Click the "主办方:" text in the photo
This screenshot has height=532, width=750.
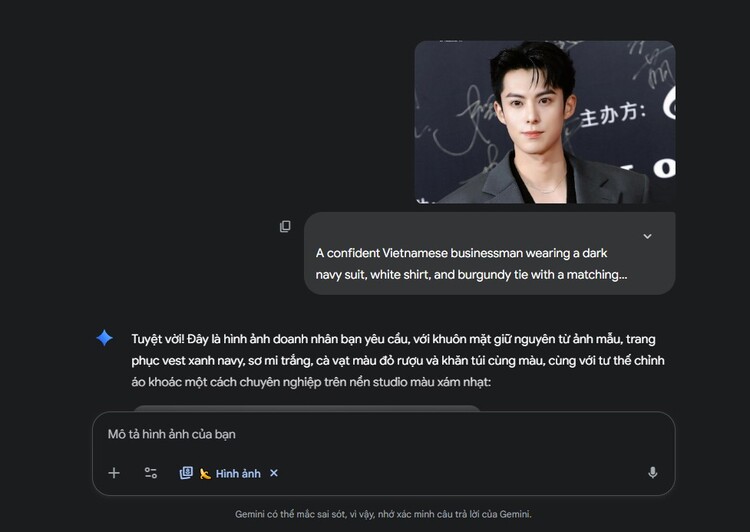613,115
